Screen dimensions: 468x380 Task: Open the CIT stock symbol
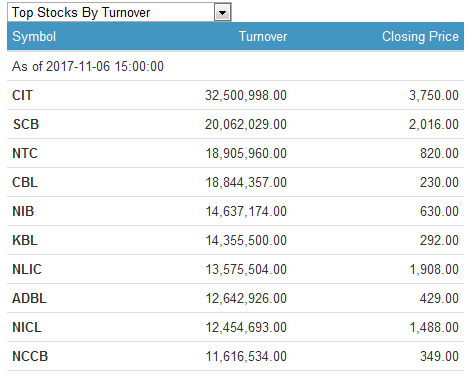(x=22, y=95)
